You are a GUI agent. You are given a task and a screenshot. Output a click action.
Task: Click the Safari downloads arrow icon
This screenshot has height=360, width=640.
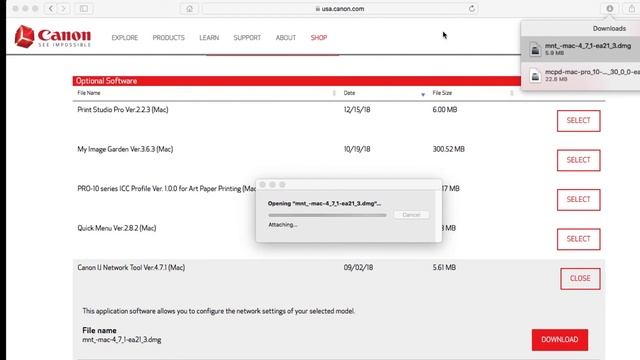coord(609,9)
